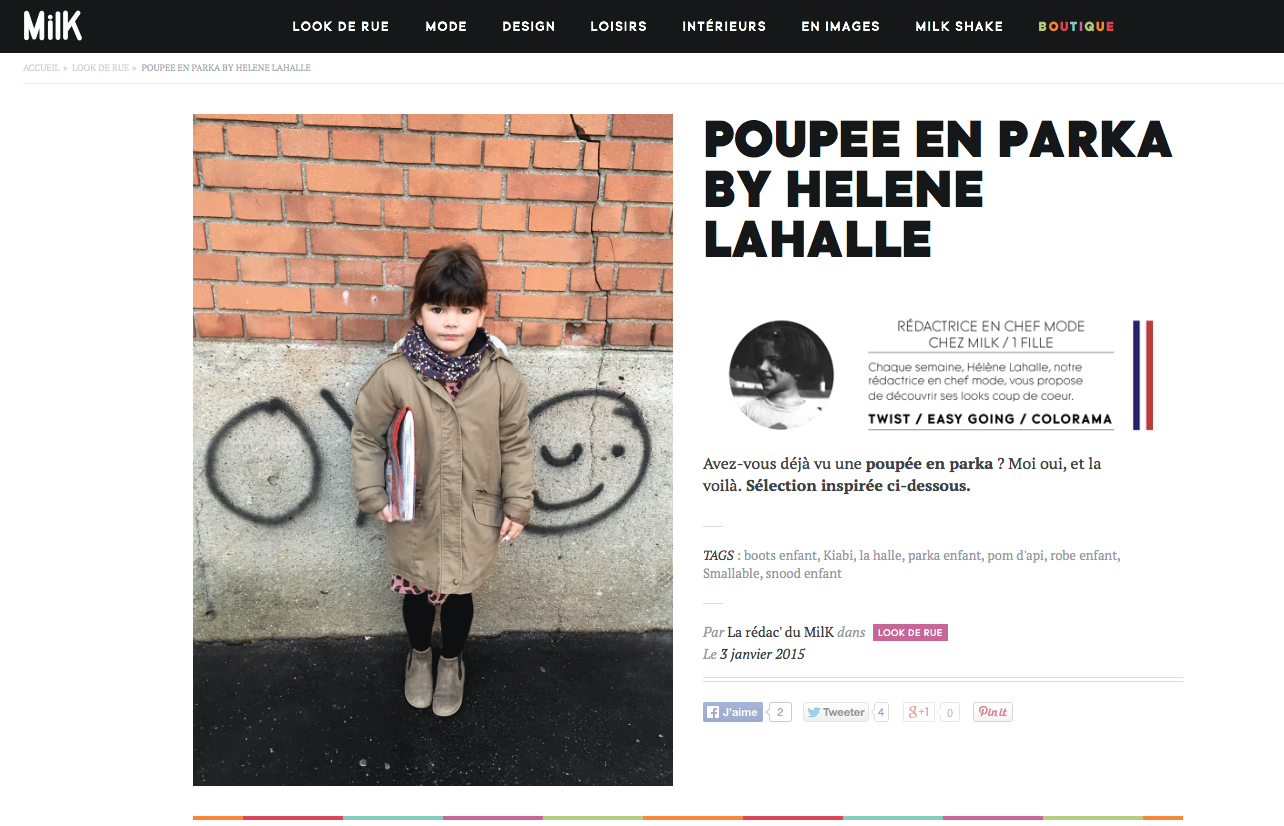This screenshot has height=826, width=1284.
Task: Open the LOISIRS menu item
Action: (618, 26)
